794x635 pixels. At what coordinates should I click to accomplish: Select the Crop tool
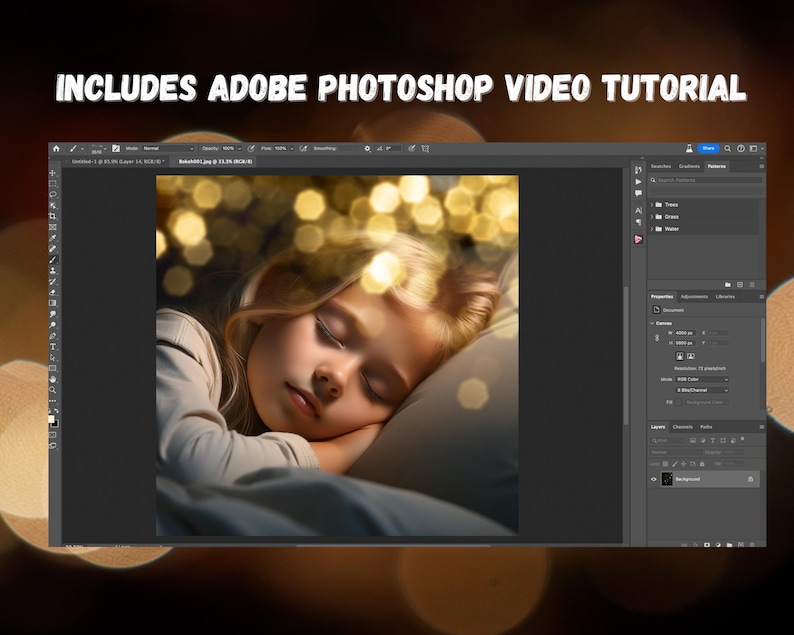tap(53, 216)
